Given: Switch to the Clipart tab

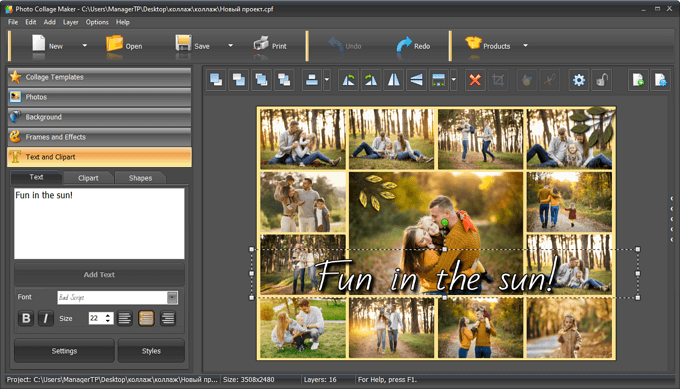Looking at the screenshot, I should coord(88,178).
